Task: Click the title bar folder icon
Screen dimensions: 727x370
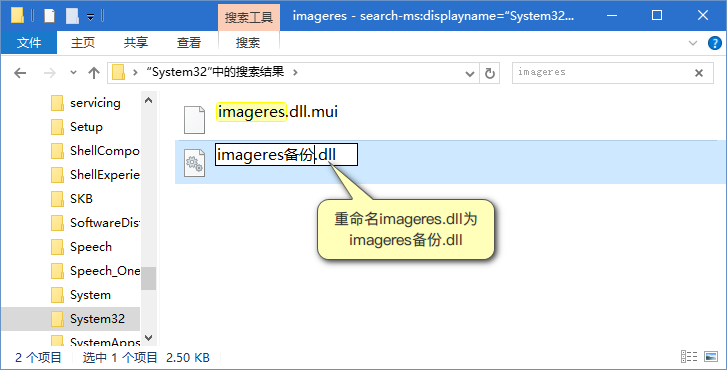Action: point(17,15)
